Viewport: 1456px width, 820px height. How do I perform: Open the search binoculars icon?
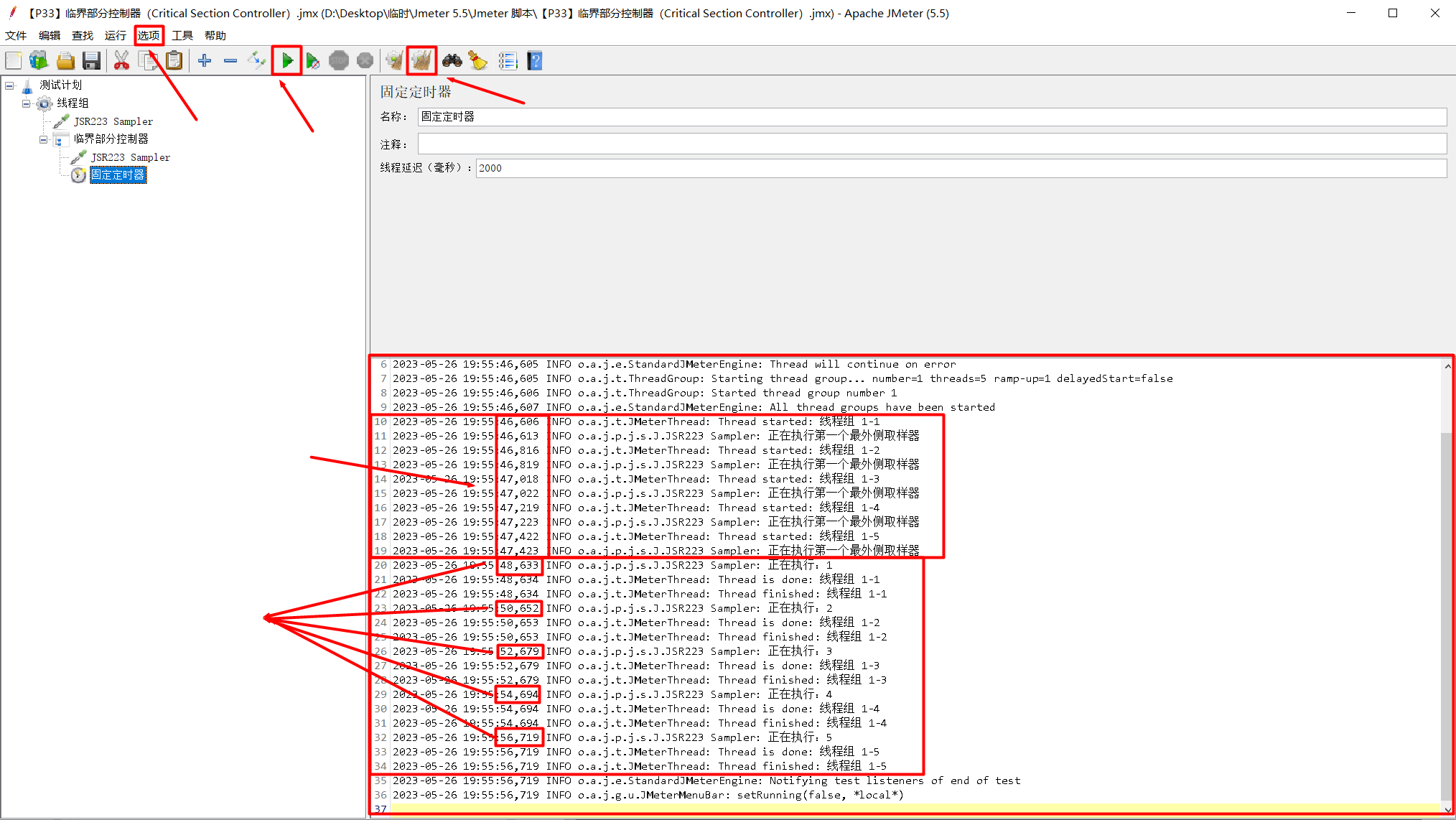coord(452,60)
